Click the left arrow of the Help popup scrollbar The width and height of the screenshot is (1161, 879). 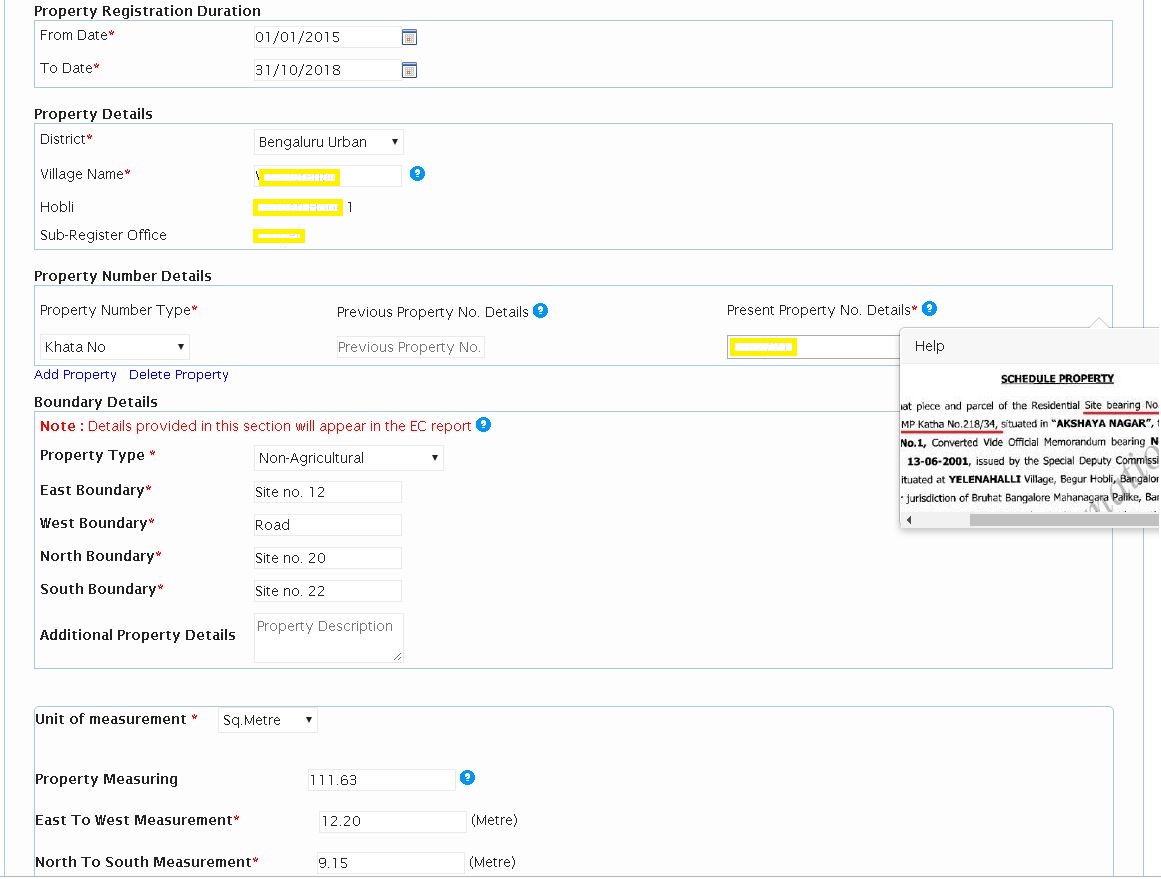[908, 519]
